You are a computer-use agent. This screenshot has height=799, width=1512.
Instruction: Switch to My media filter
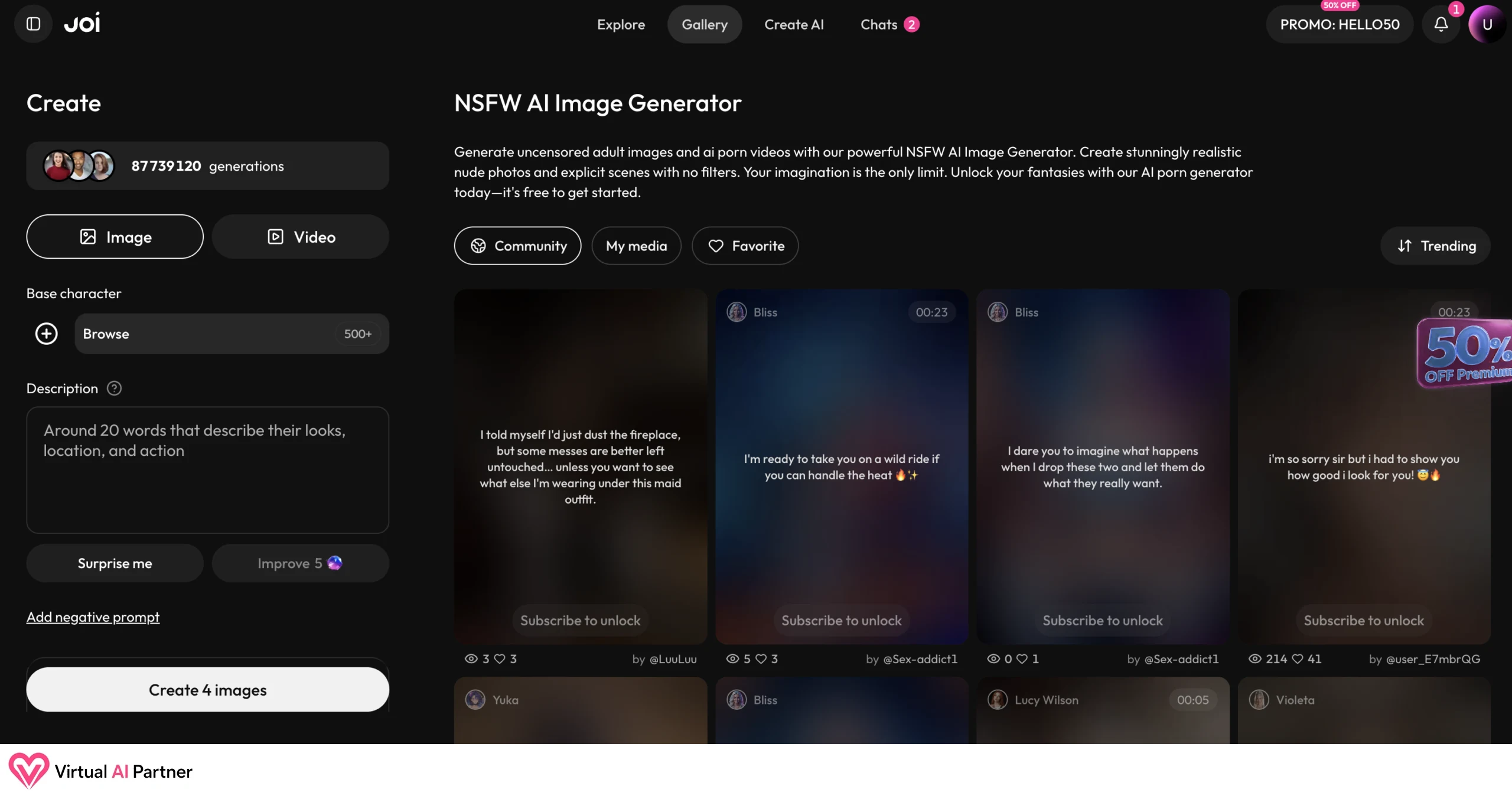(636, 246)
